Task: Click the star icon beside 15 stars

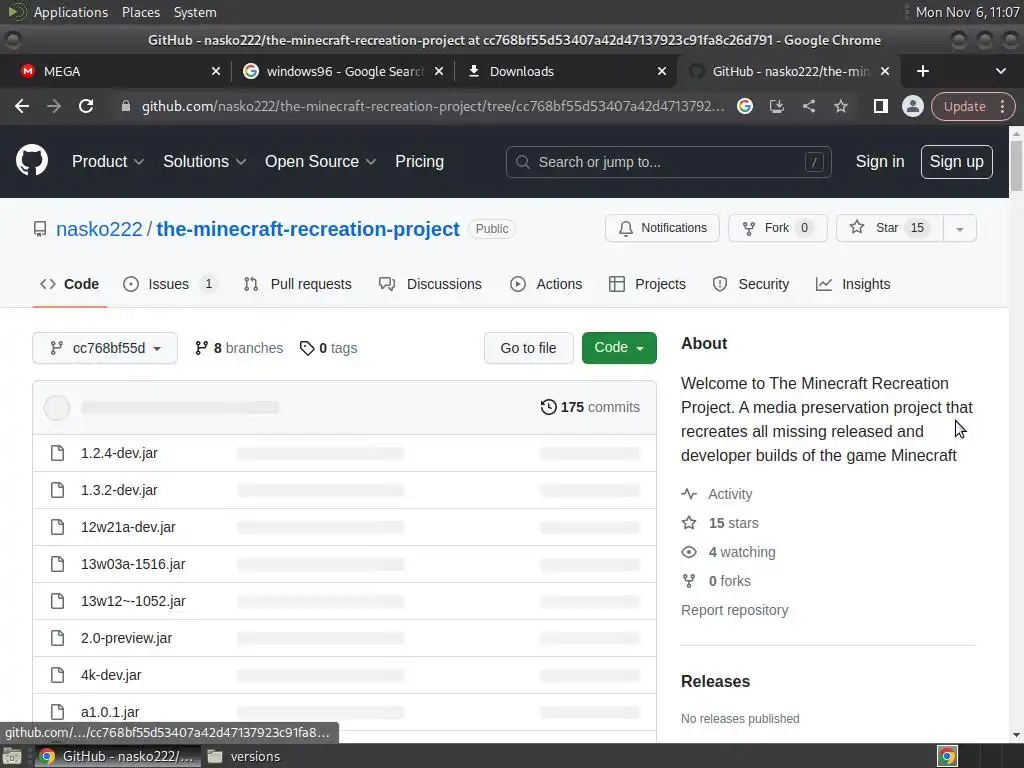Action: coord(689,522)
